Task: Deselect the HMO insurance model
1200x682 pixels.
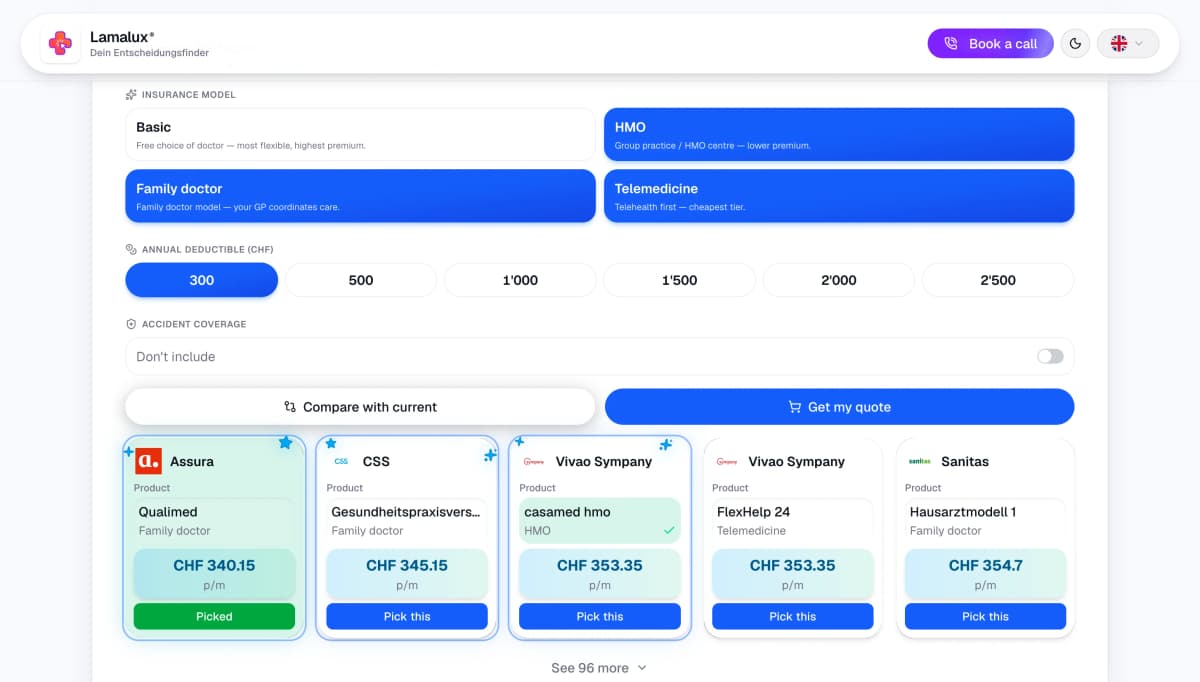Action: click(839, 134)
